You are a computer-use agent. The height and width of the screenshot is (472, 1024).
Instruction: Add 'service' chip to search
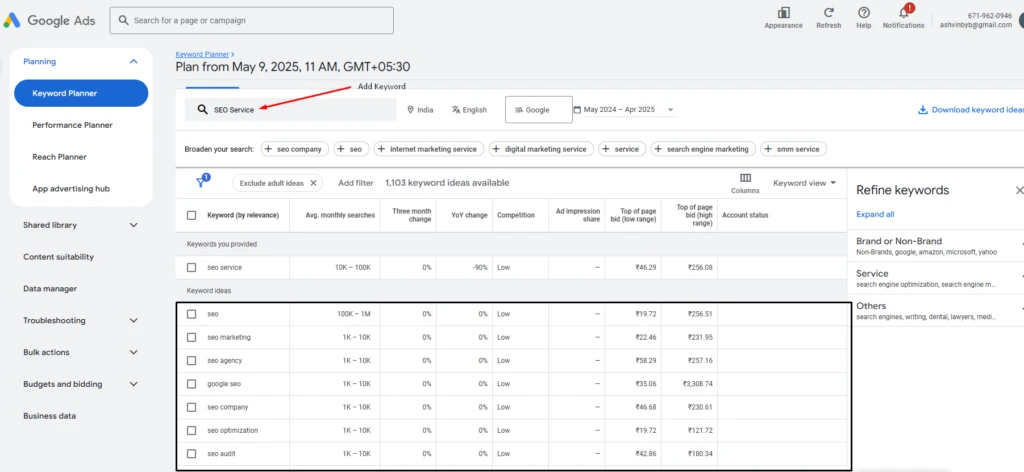(x=622, y=149)
